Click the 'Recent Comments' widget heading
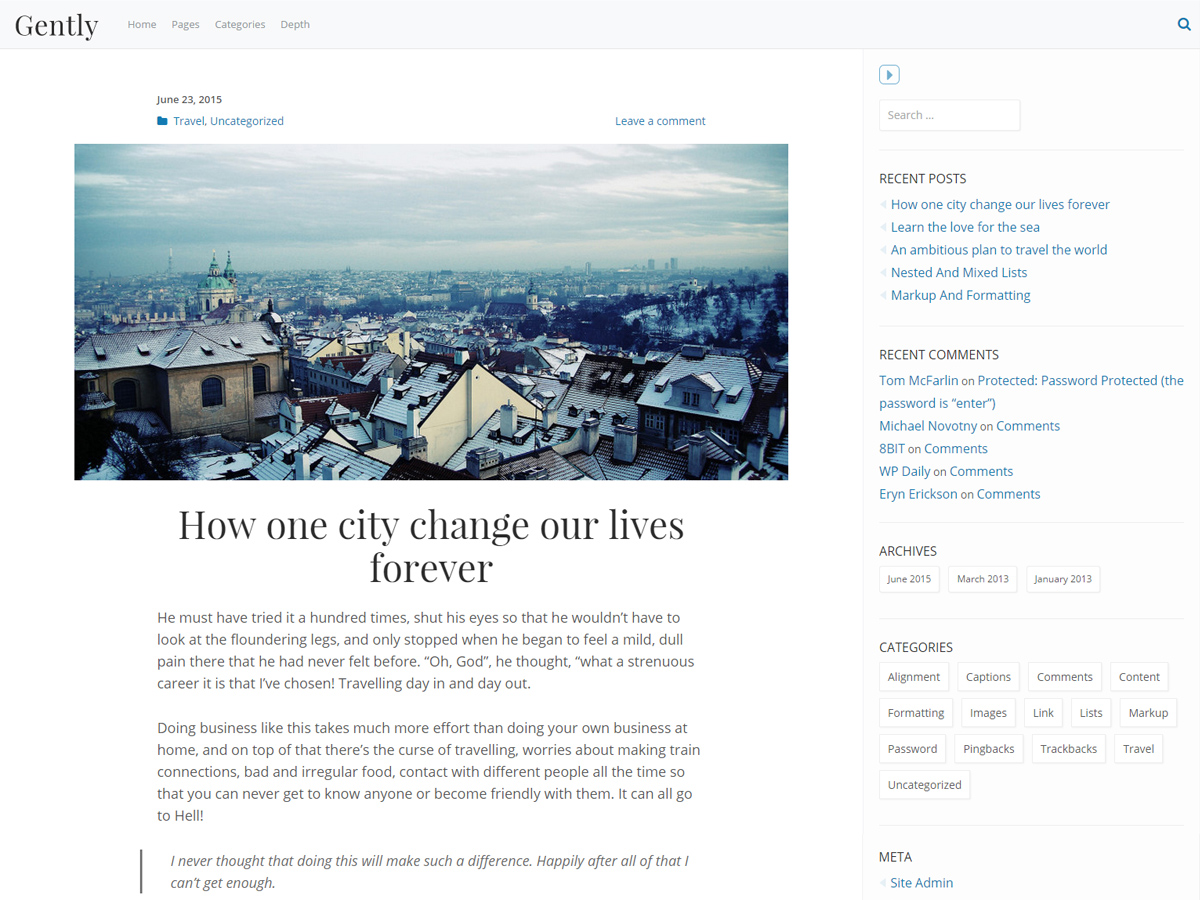 (x=939, y=355)
